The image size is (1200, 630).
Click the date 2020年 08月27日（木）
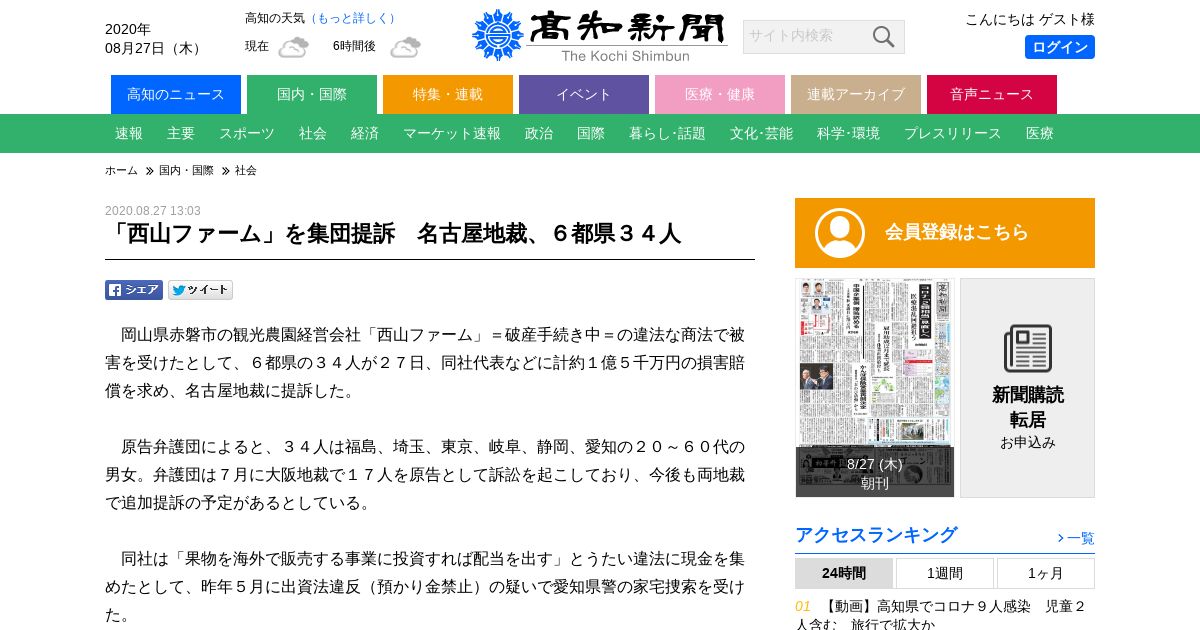pyautogui.click(x=155, y=39)
